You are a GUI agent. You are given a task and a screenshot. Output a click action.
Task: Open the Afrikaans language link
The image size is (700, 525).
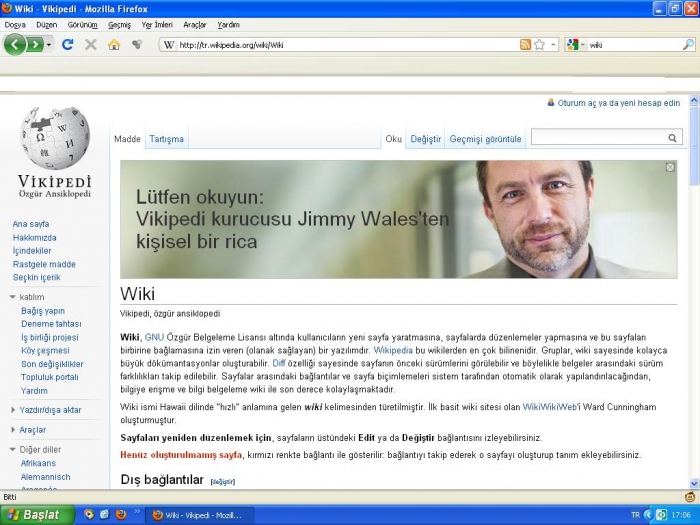(x=38, y=463)
